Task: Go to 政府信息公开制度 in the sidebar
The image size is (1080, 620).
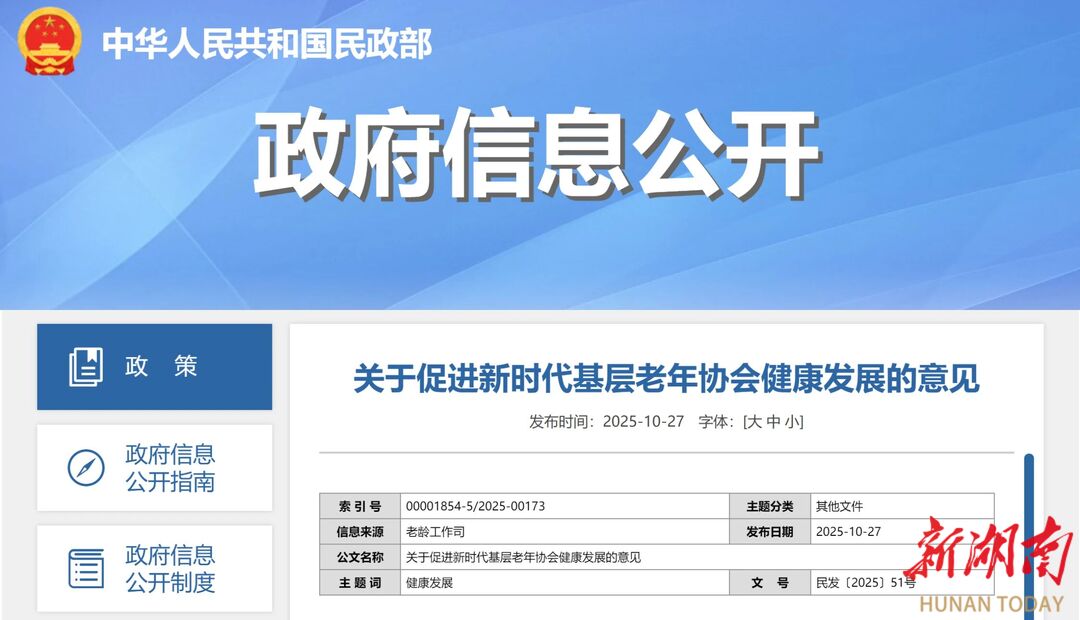Action: tap(169, 568)
